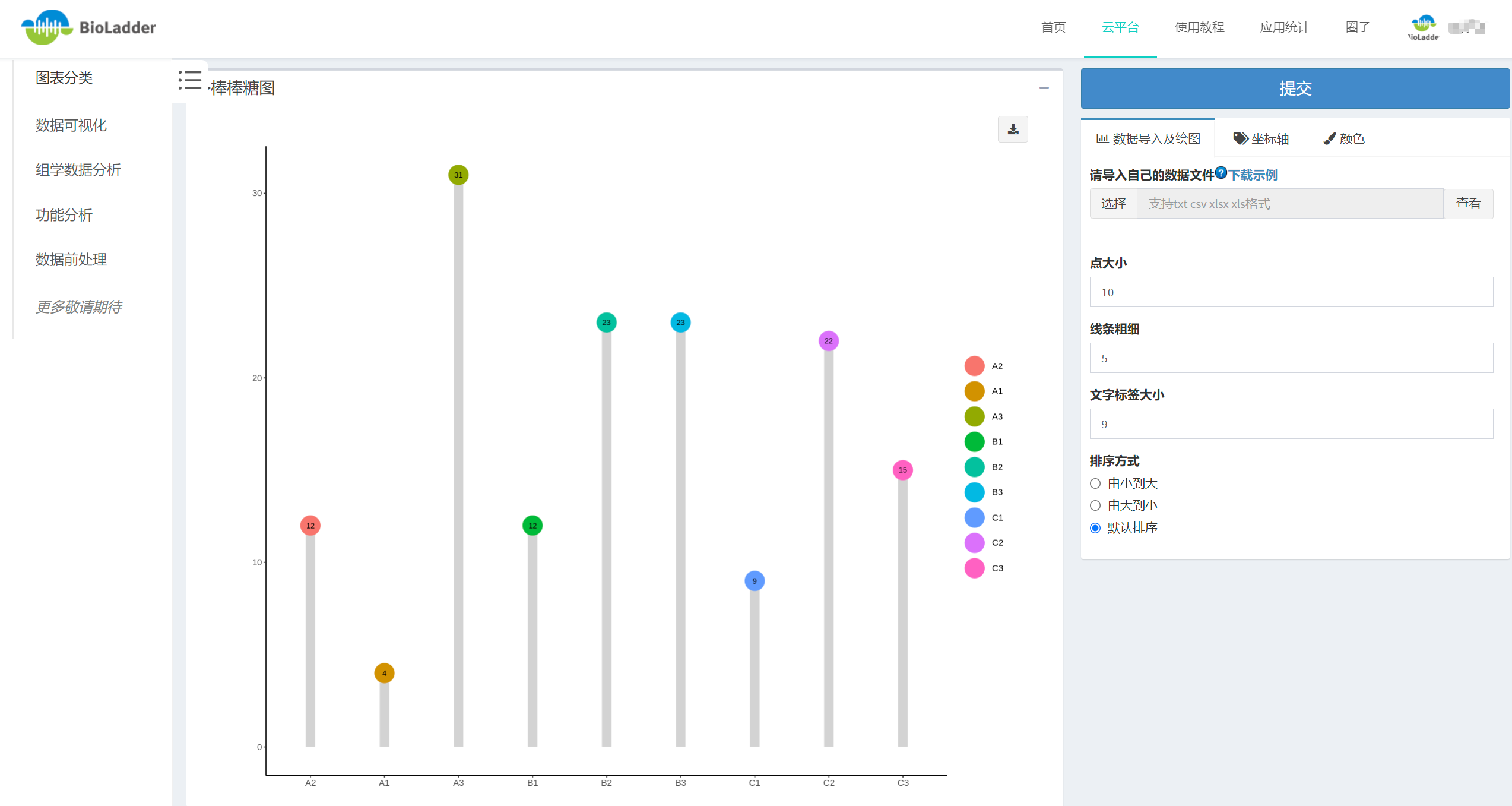Select 由大到小 sort option

click(x=1095, y=505)
